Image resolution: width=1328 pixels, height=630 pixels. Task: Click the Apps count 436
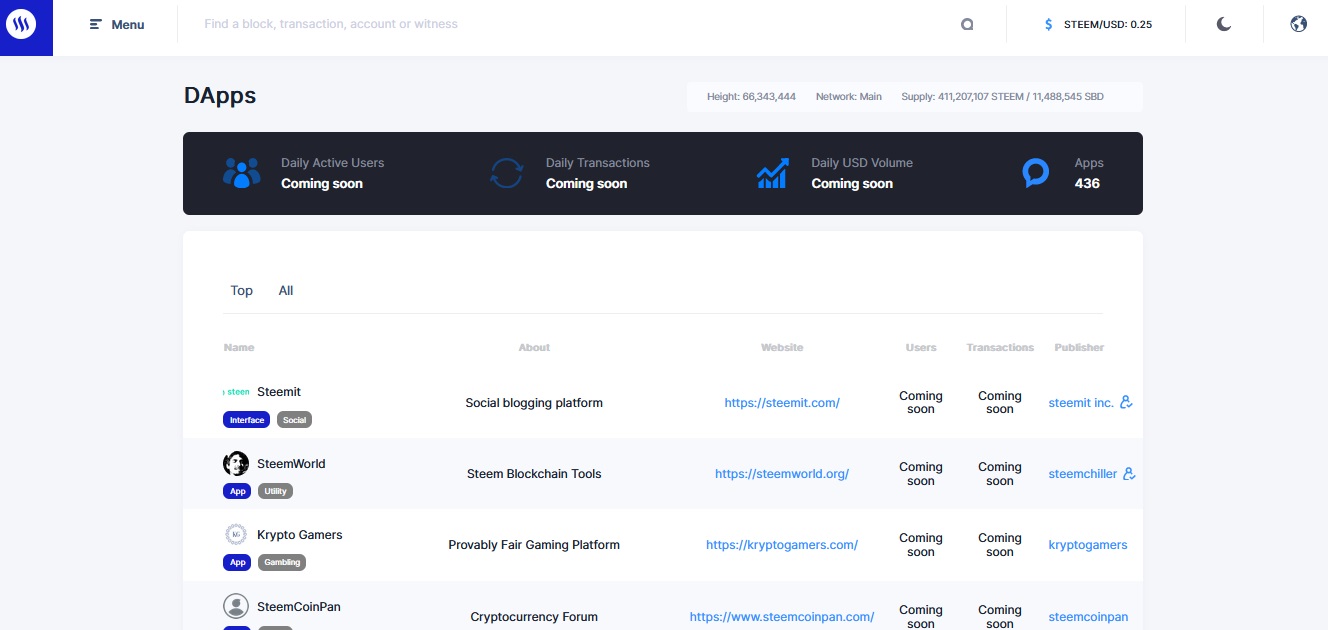tap(1087, 184)
